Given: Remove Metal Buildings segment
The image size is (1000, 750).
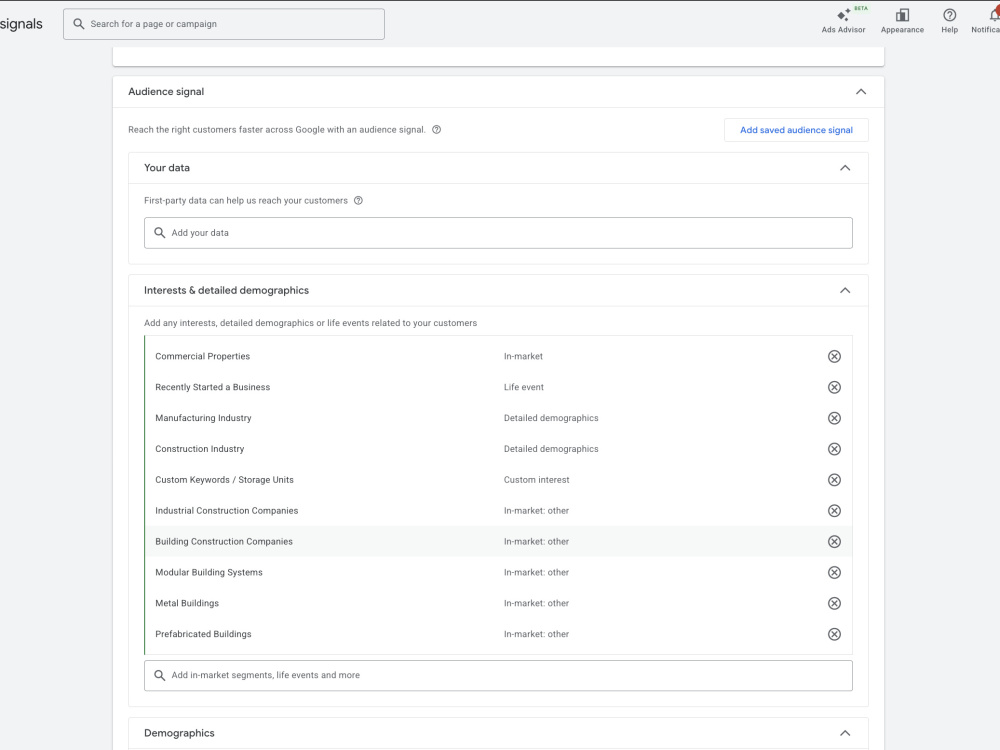Looking at the screenshot, I should coord(834,603).
